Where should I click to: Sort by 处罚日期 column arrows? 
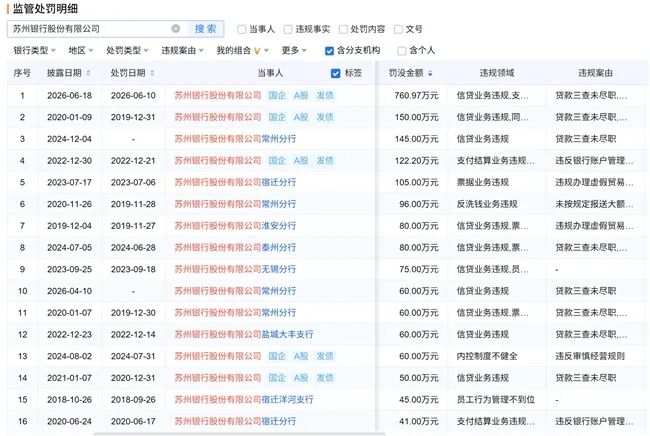pyautogui.click(x=152, y=73)
